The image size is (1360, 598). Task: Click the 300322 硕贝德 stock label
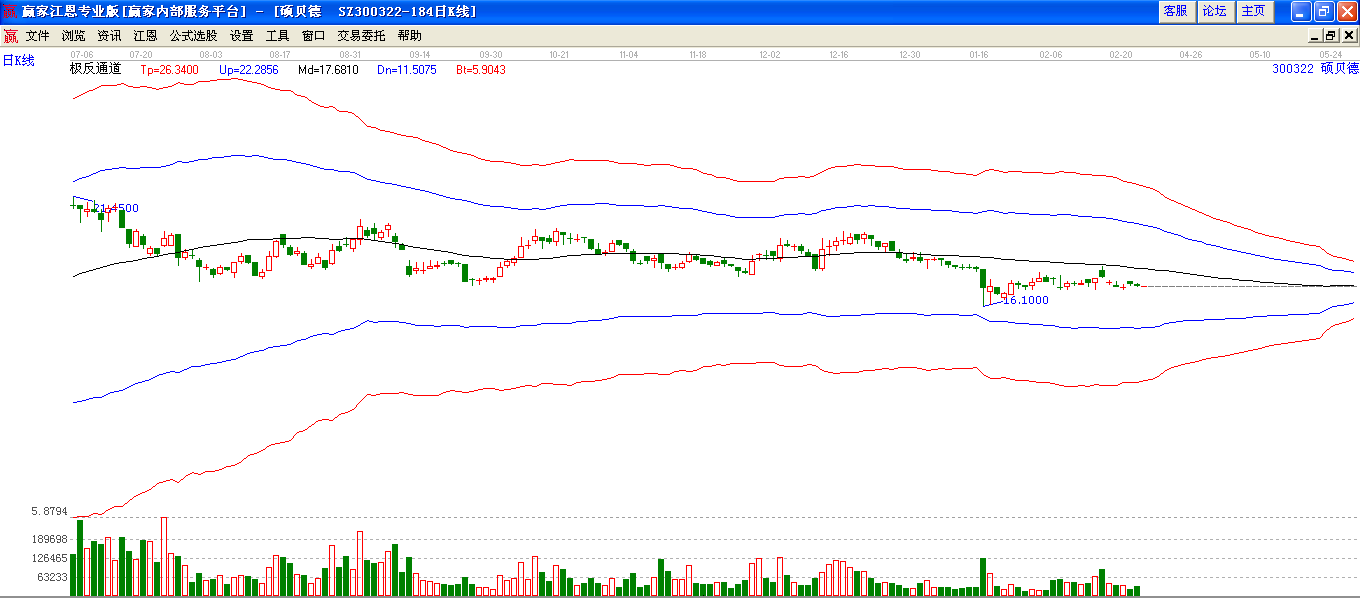click(1315, 69)
